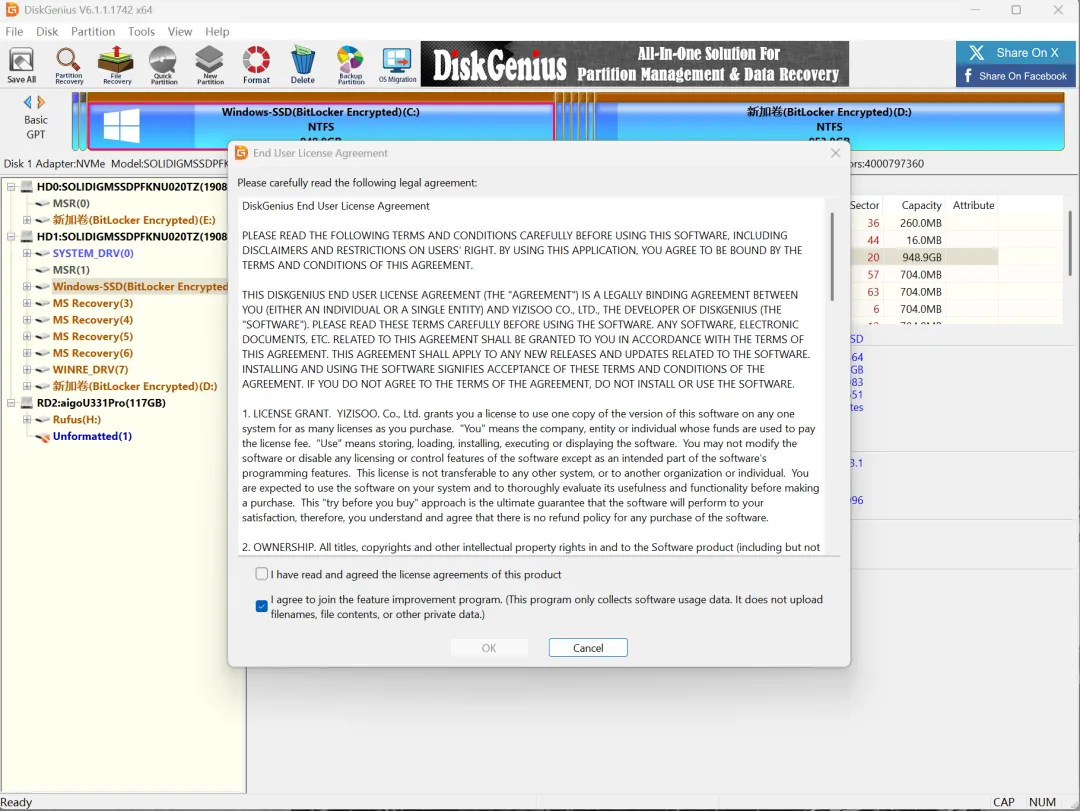Screen dimensions: 1080x811
Task: Click the disabled OK button
Action: [489, 648]
